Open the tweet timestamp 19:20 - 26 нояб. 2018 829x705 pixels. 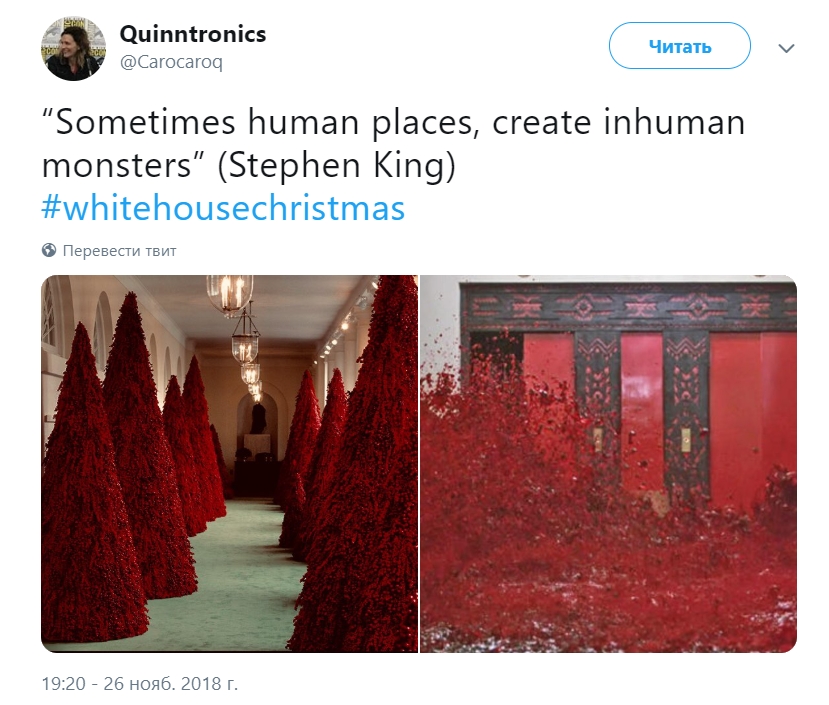(140, 683)
